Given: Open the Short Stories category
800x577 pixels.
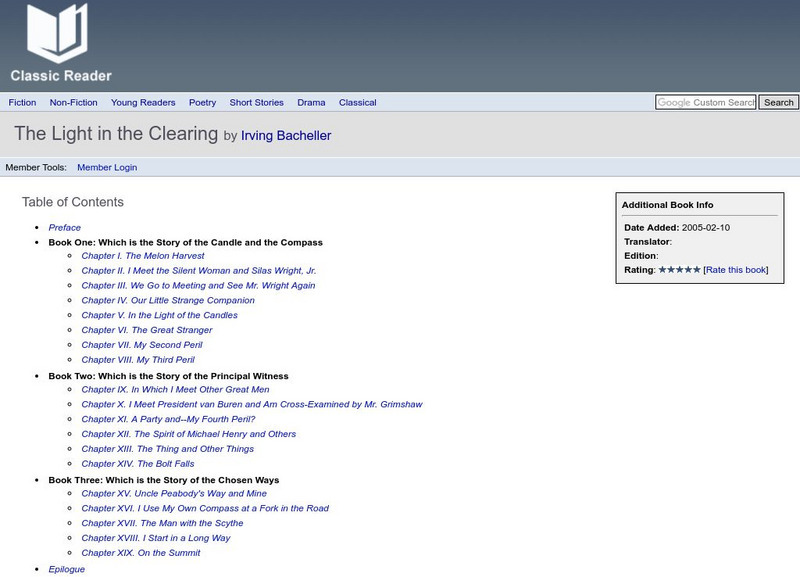Looking at the screenshot, I should [x=257, y=103].
